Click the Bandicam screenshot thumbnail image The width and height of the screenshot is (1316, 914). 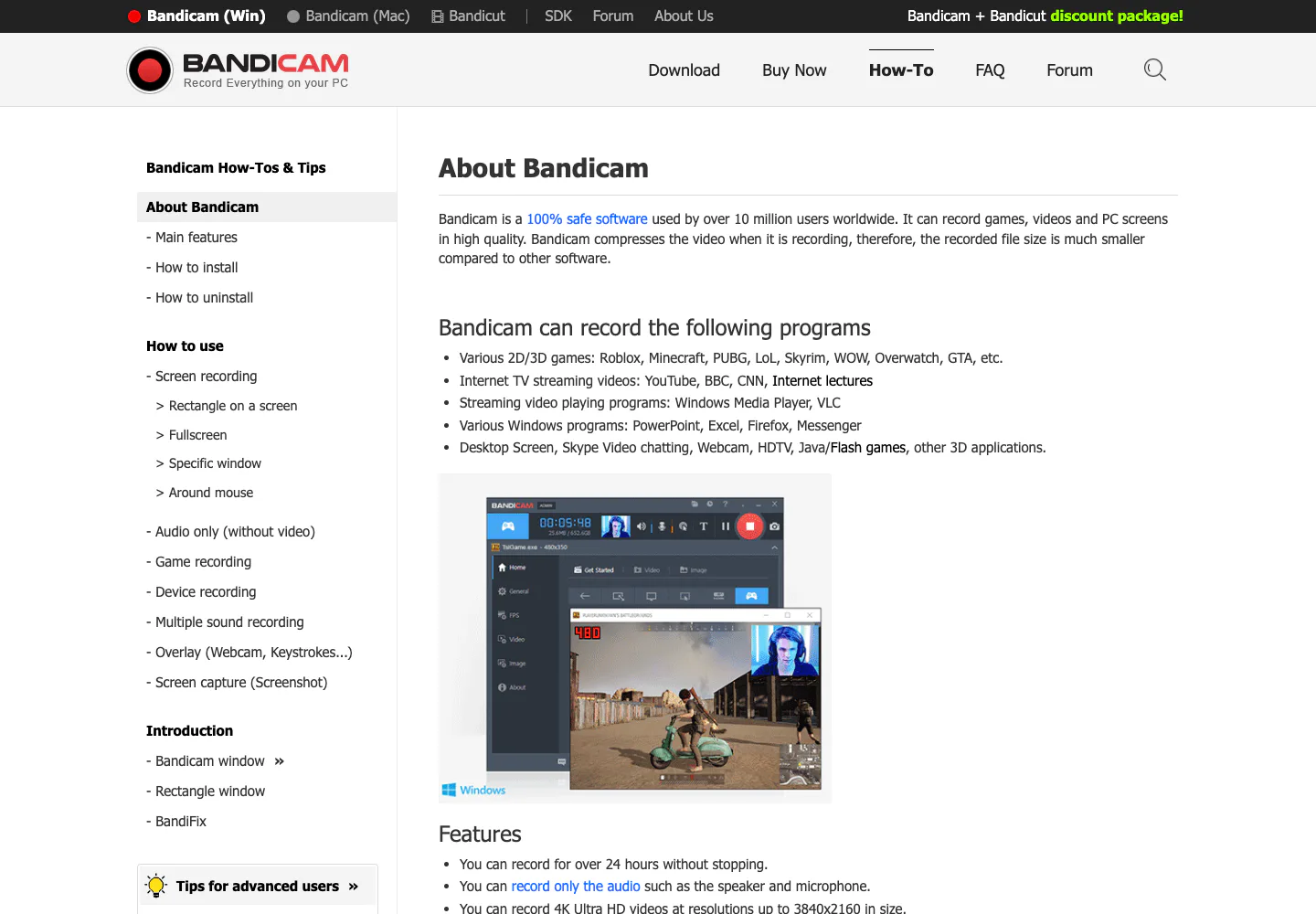click(x=635, y=638)
